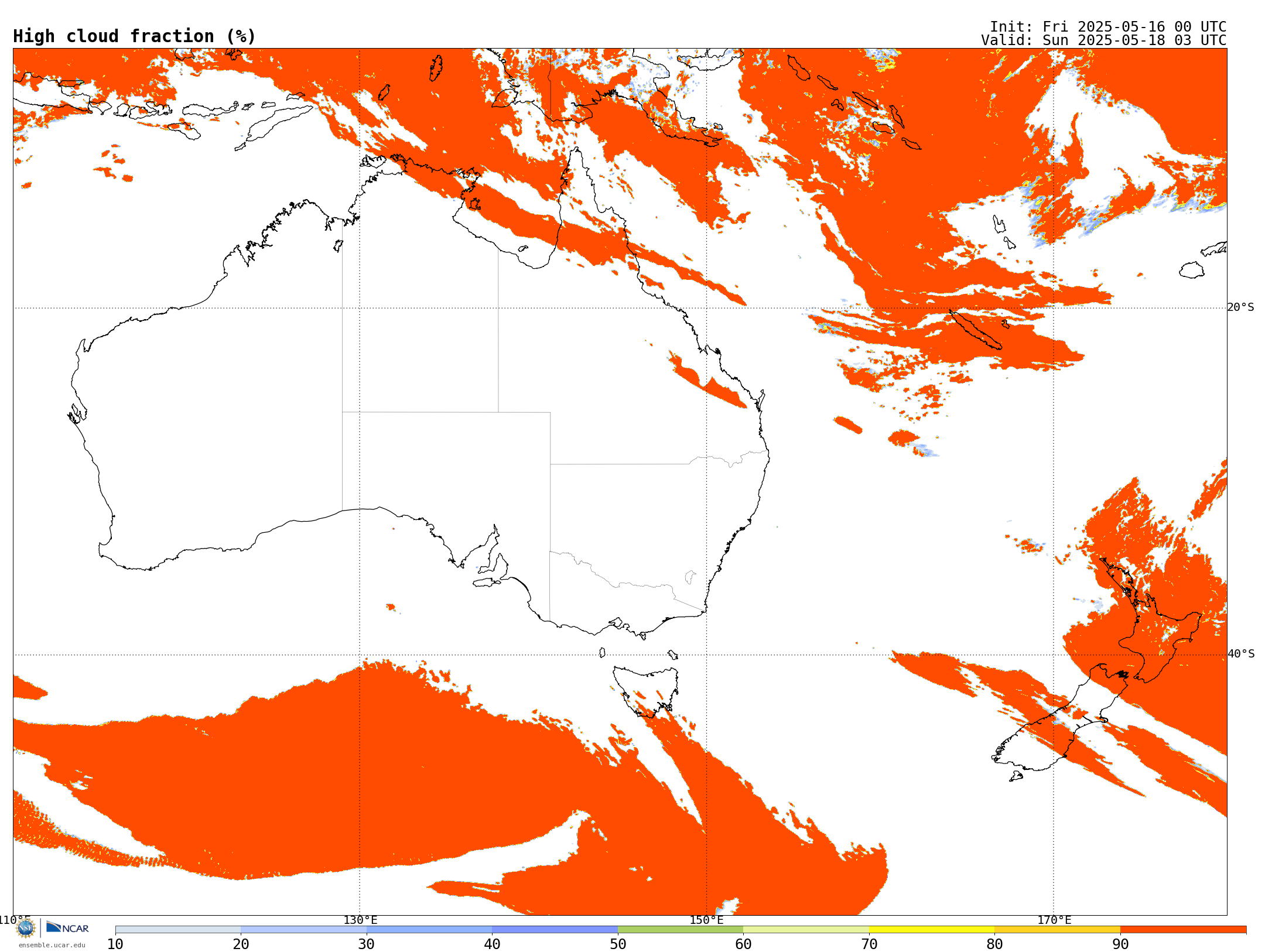Click the 70–80 yellow colorbar segment
Image resolution: width=1265 pixels, height=952 pixels.
coord(932,930)
